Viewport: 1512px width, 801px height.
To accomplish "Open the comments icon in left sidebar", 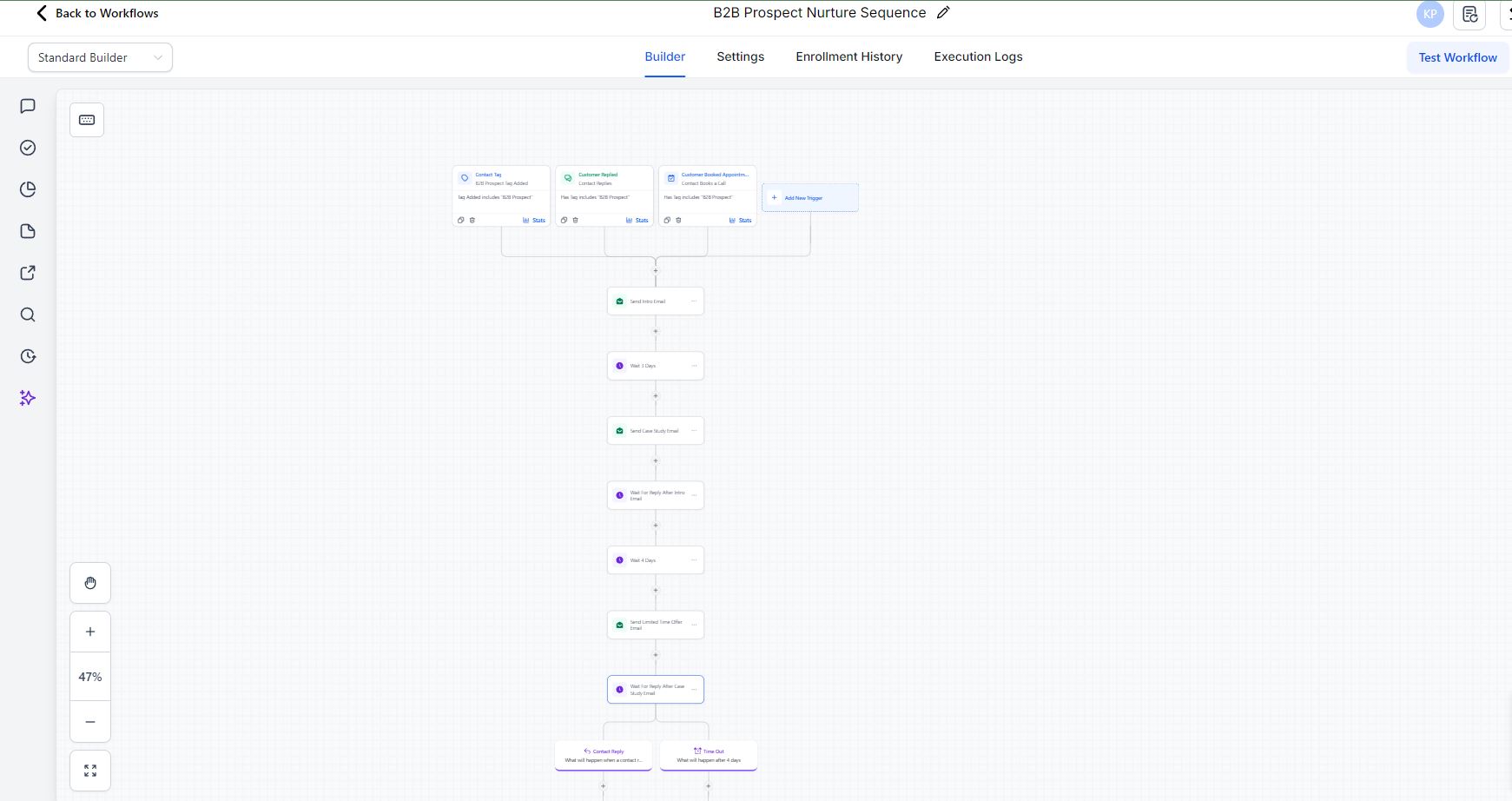I will 28,106.
